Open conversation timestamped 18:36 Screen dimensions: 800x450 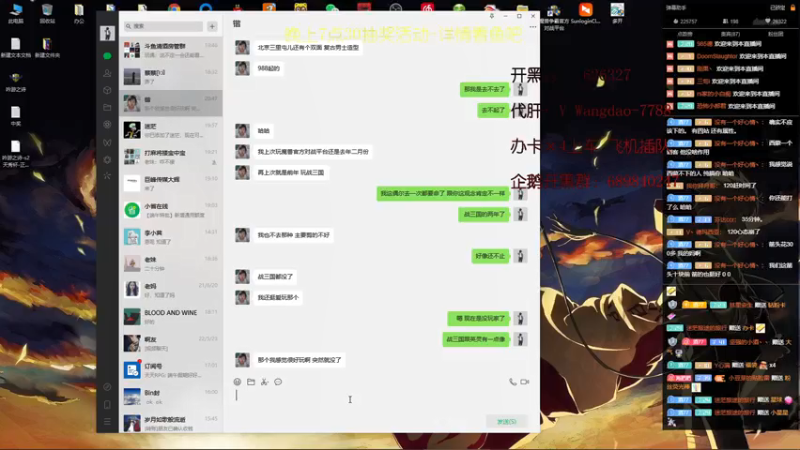click(170, 263)
